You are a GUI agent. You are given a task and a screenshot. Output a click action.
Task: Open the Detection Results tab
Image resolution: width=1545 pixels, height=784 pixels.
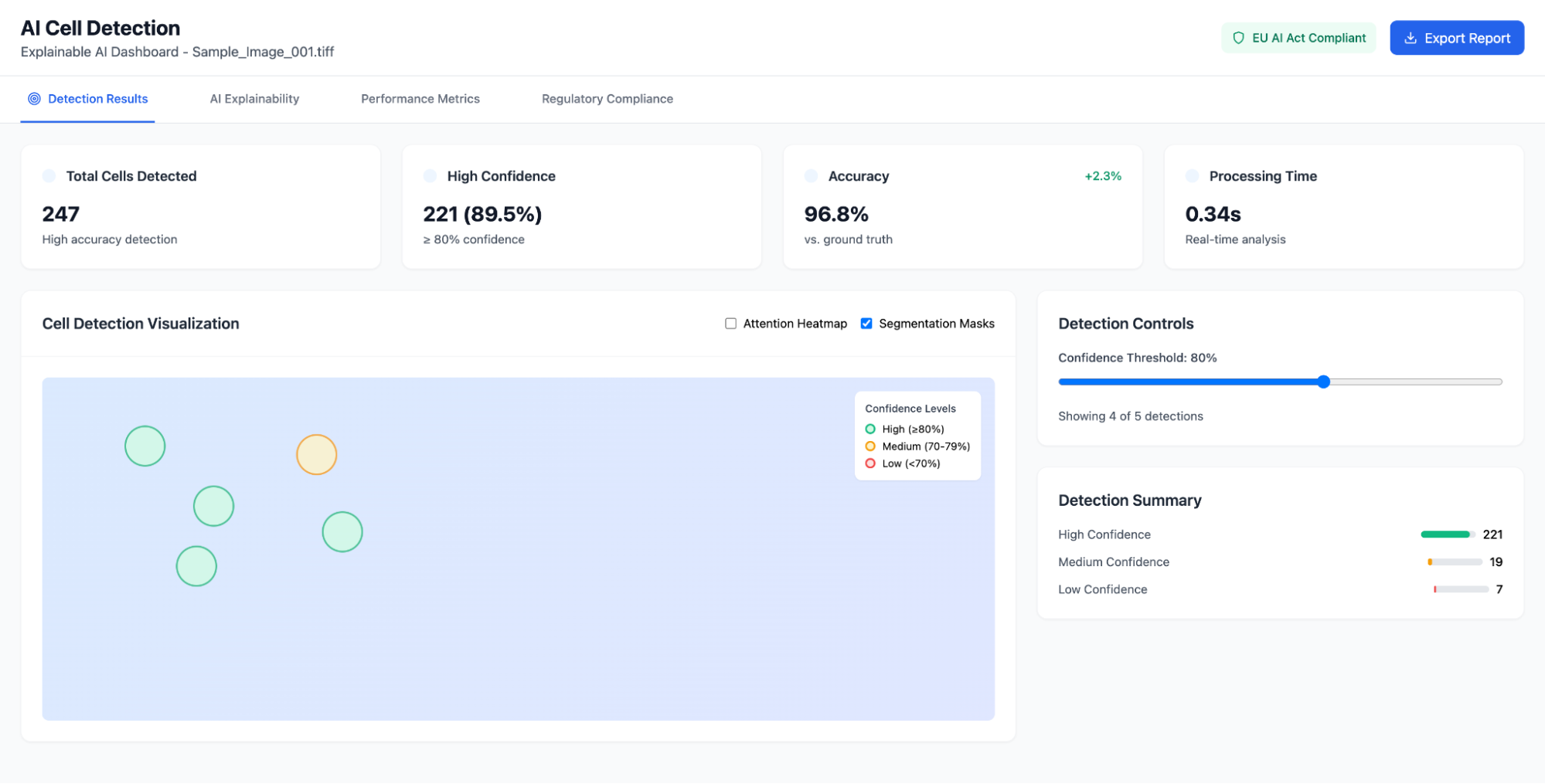87,99
